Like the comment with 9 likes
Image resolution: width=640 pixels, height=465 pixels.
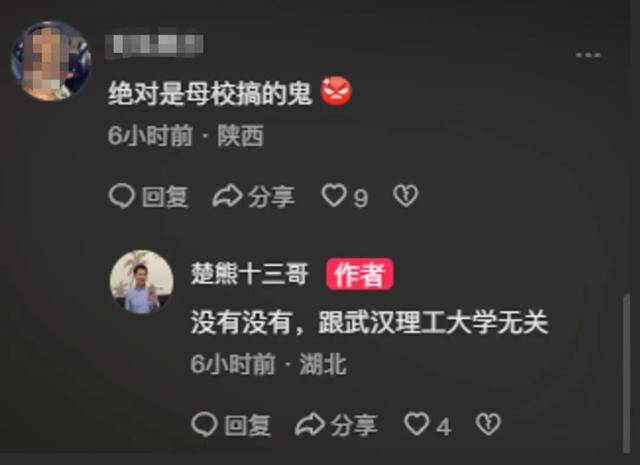pos(334,196)
